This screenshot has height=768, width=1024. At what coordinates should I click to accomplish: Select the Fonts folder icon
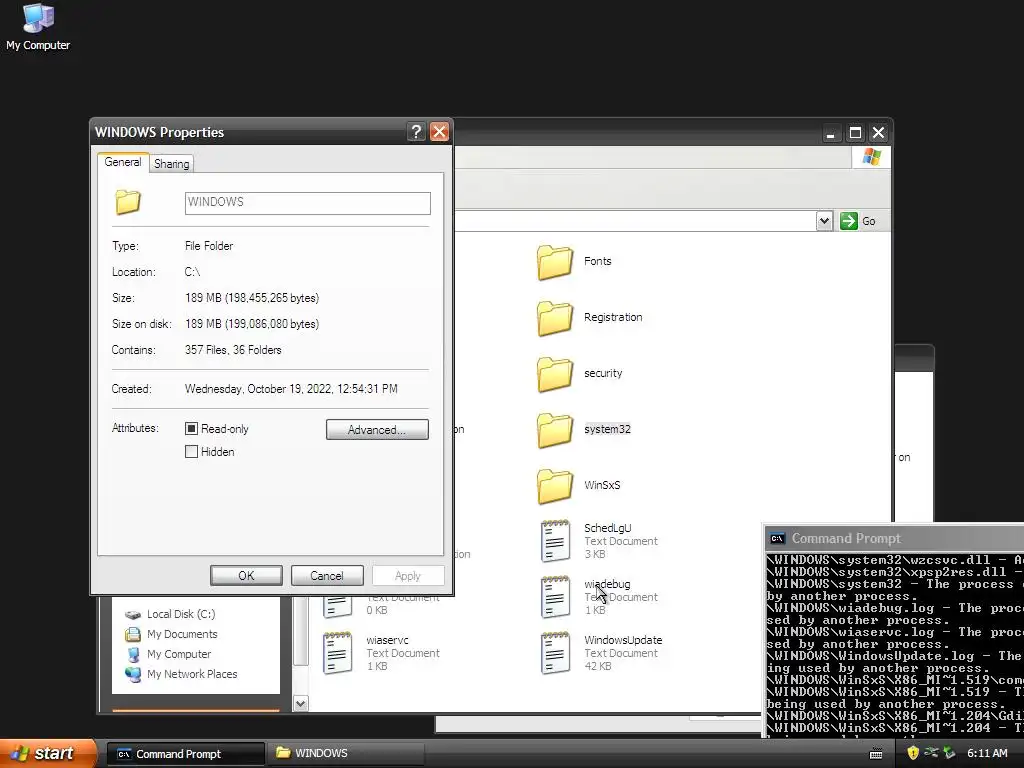[x=555, y=263]
